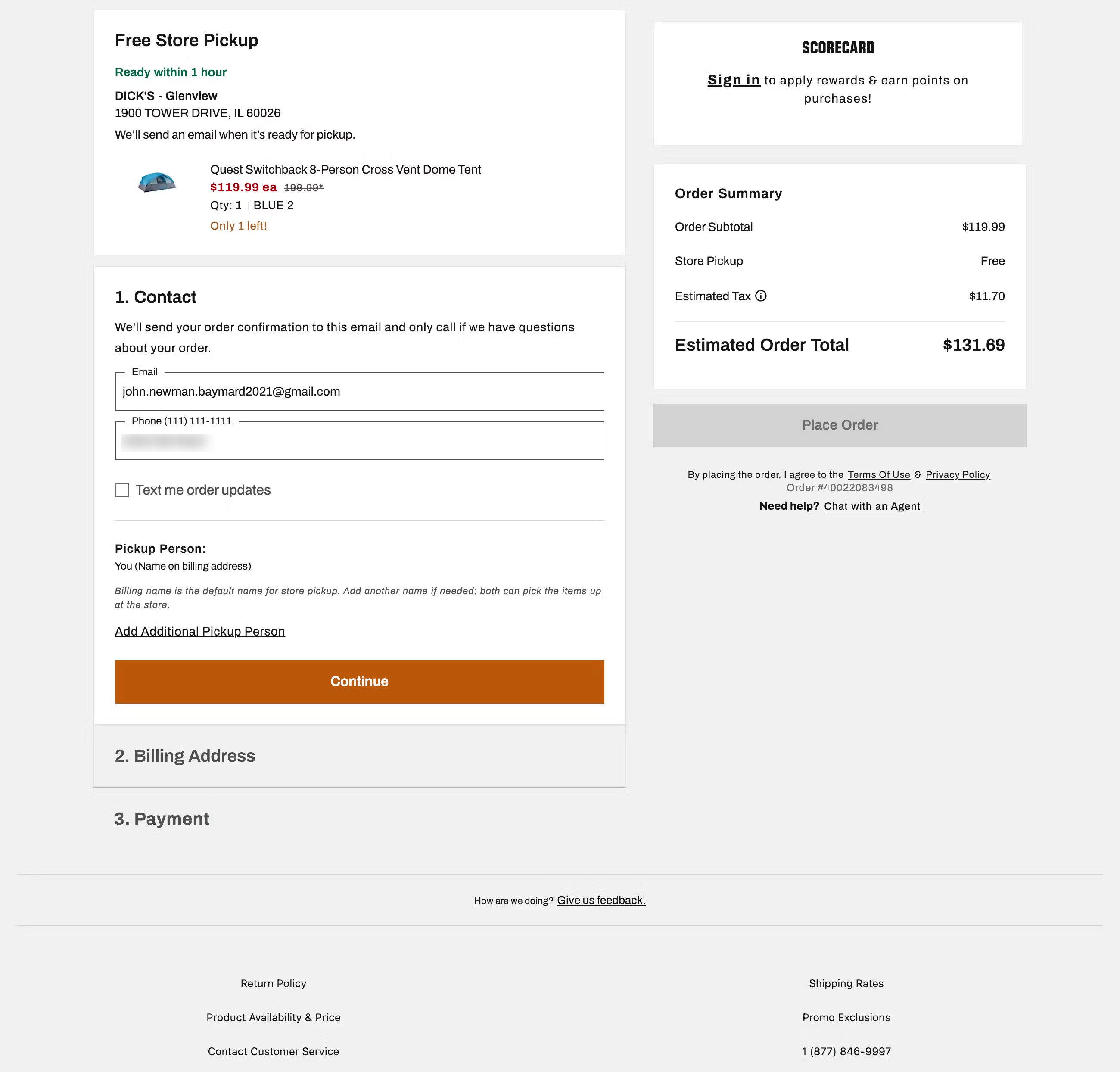The image size is (1120, 1072).
Task: Select the Phone input field
Action: coord(359,441)
